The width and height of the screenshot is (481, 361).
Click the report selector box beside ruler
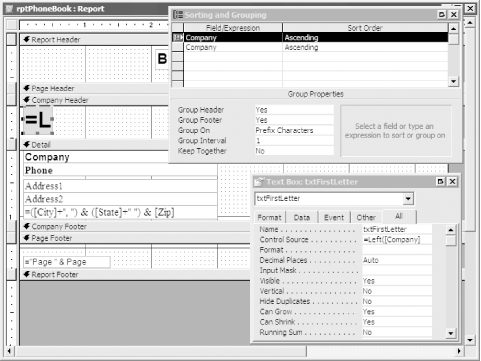click(12, 25)
